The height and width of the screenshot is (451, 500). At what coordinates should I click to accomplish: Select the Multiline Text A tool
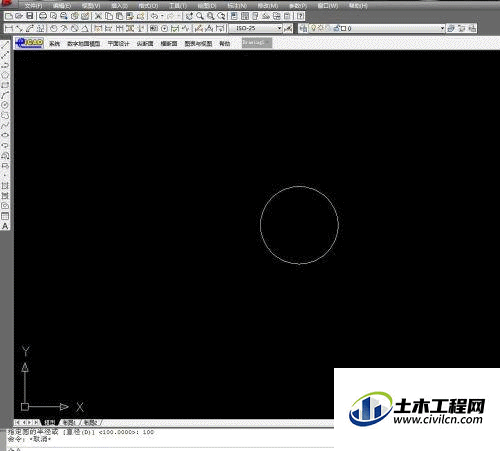tap(5, 226)
